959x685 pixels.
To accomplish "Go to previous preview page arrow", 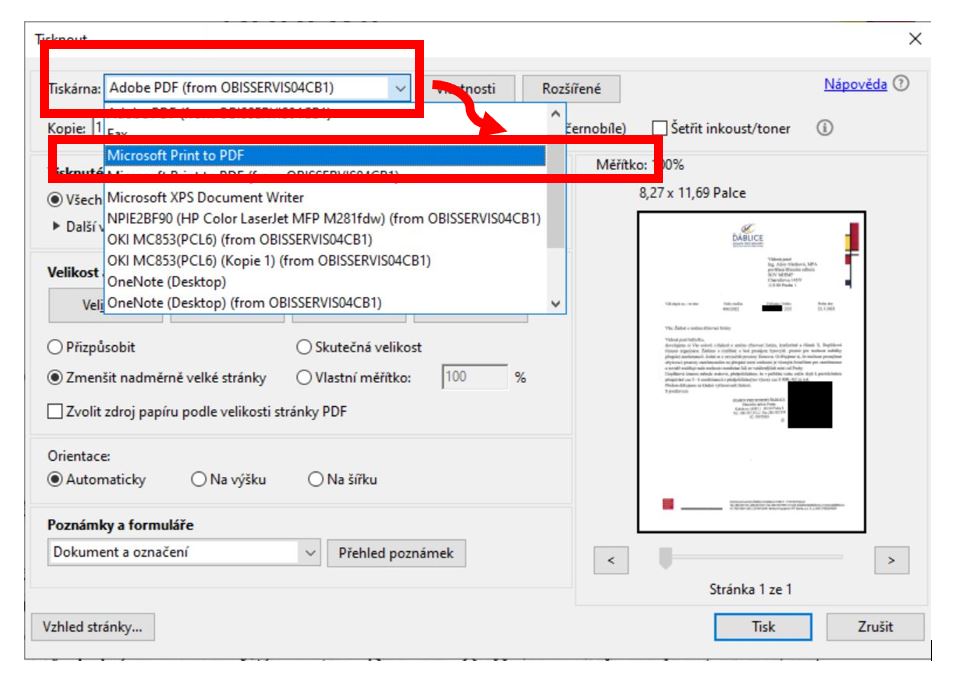I will [611, 560].
